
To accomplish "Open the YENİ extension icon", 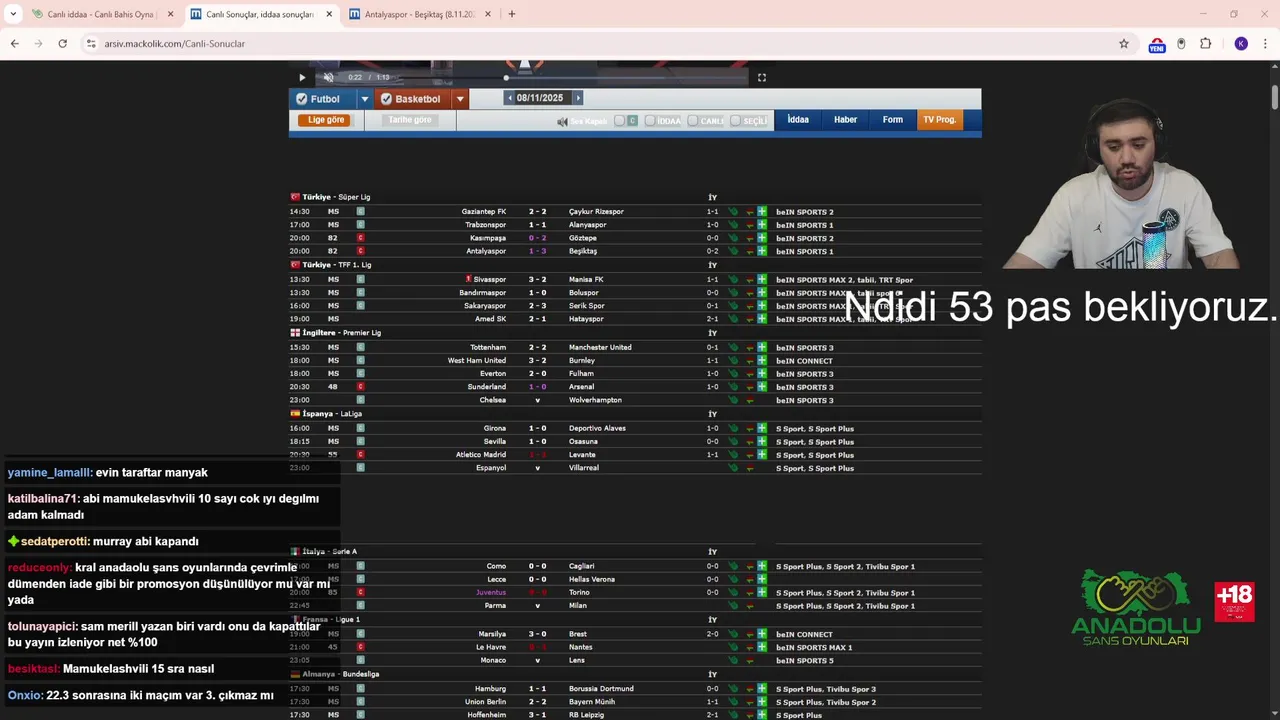I will (1157, 45).
